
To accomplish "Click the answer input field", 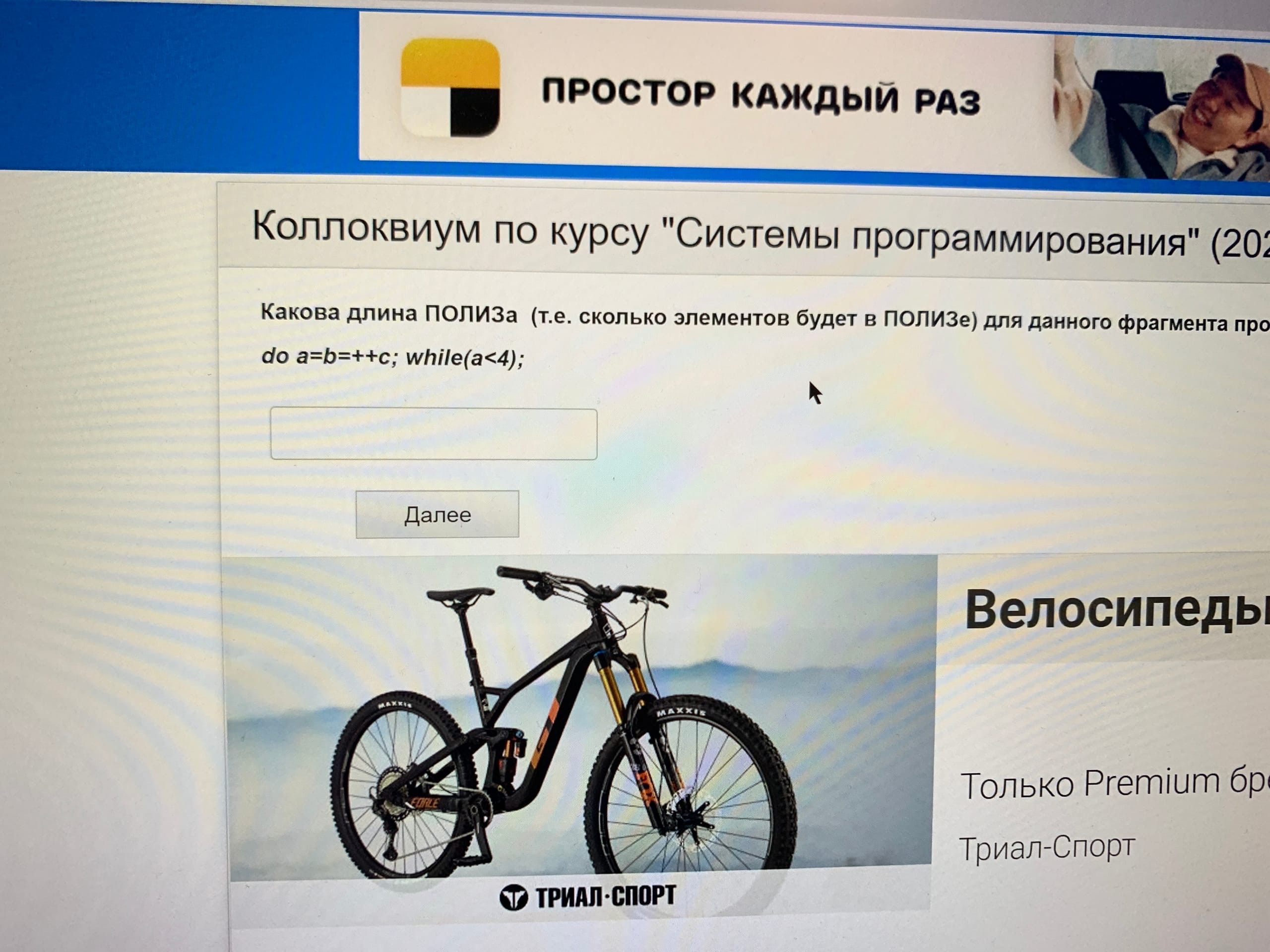I will coord(434,434).
